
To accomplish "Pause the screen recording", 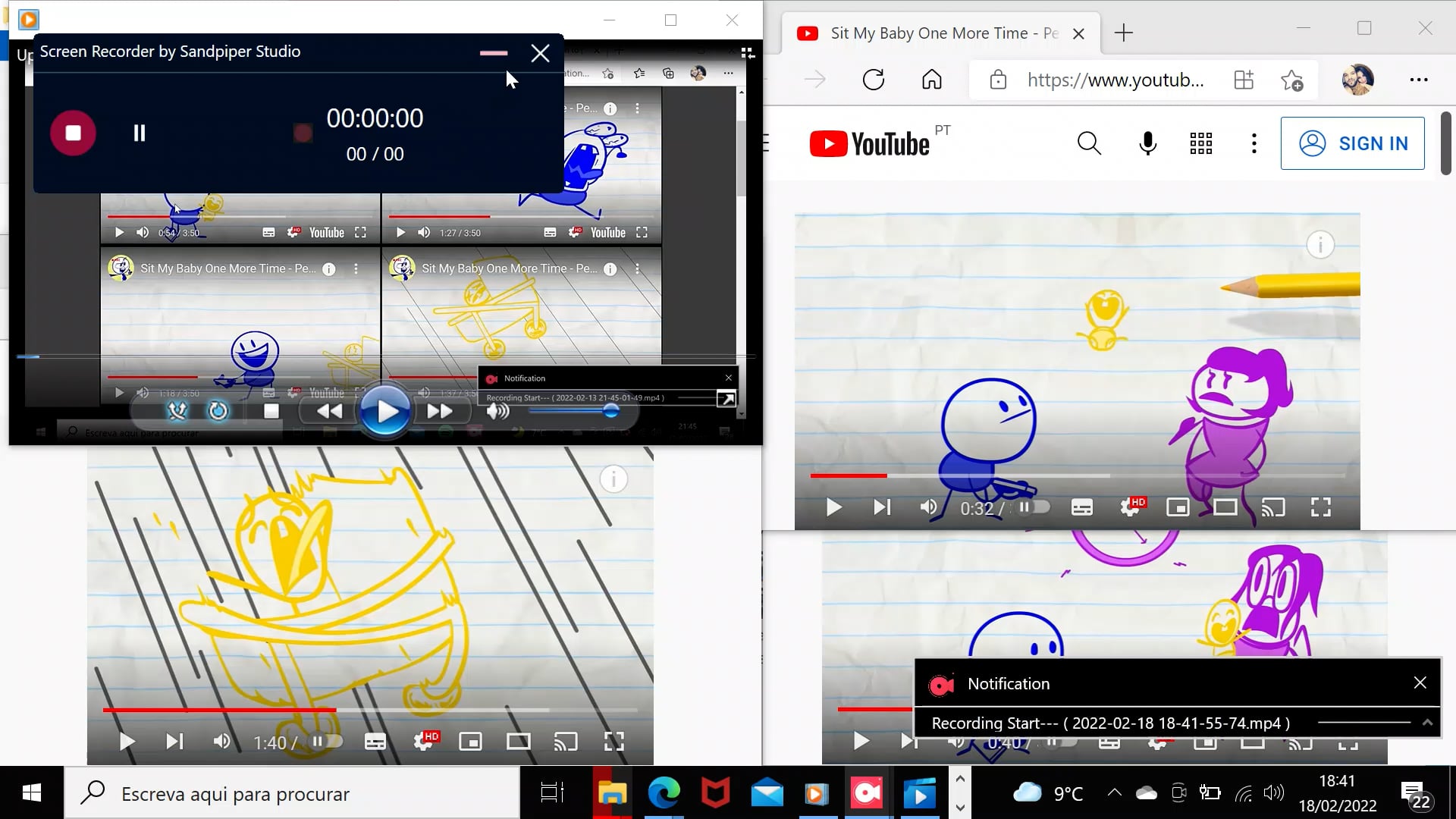I will tap(140, 133).
